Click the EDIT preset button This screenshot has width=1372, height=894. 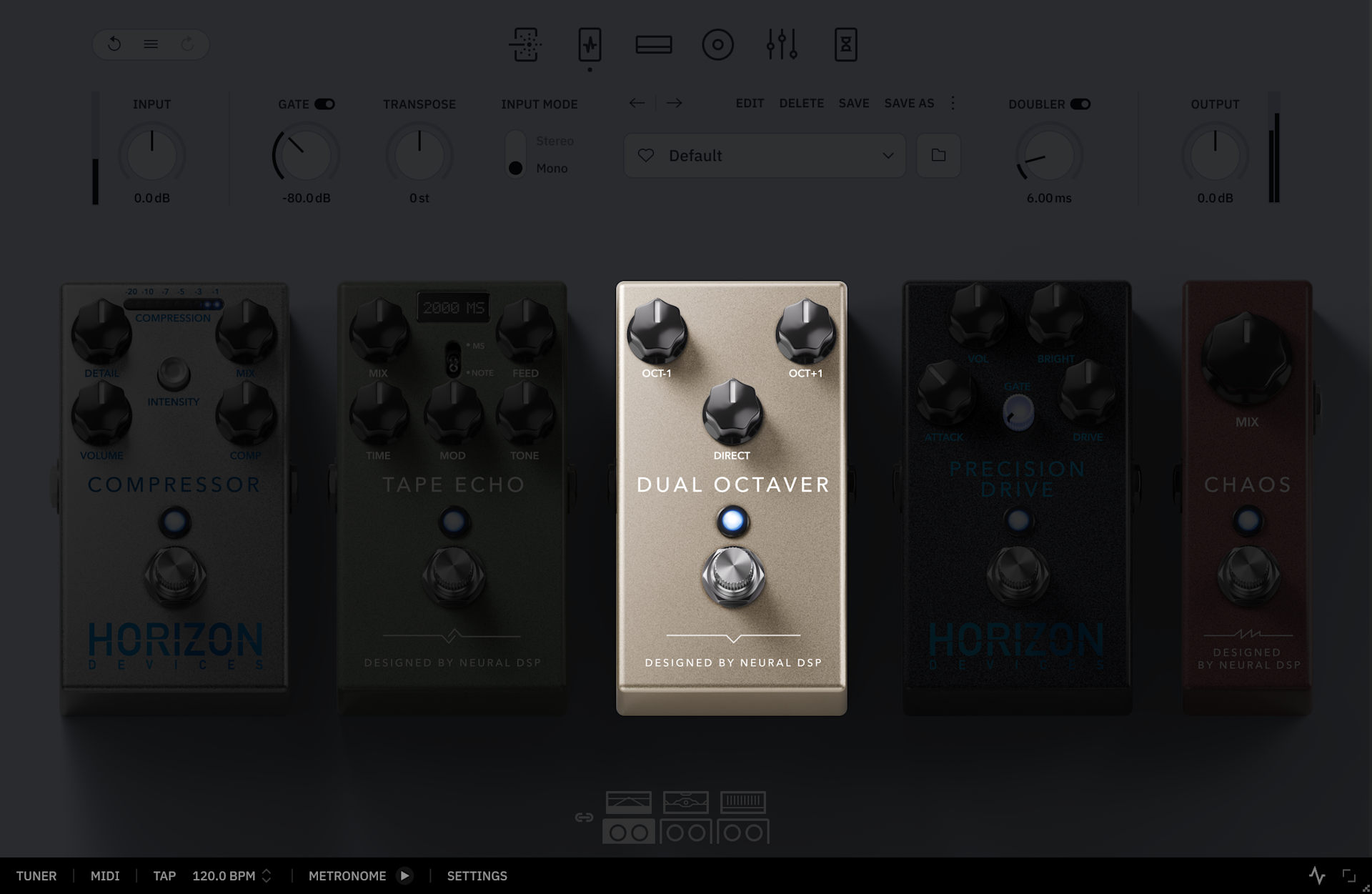click(750, 103)
